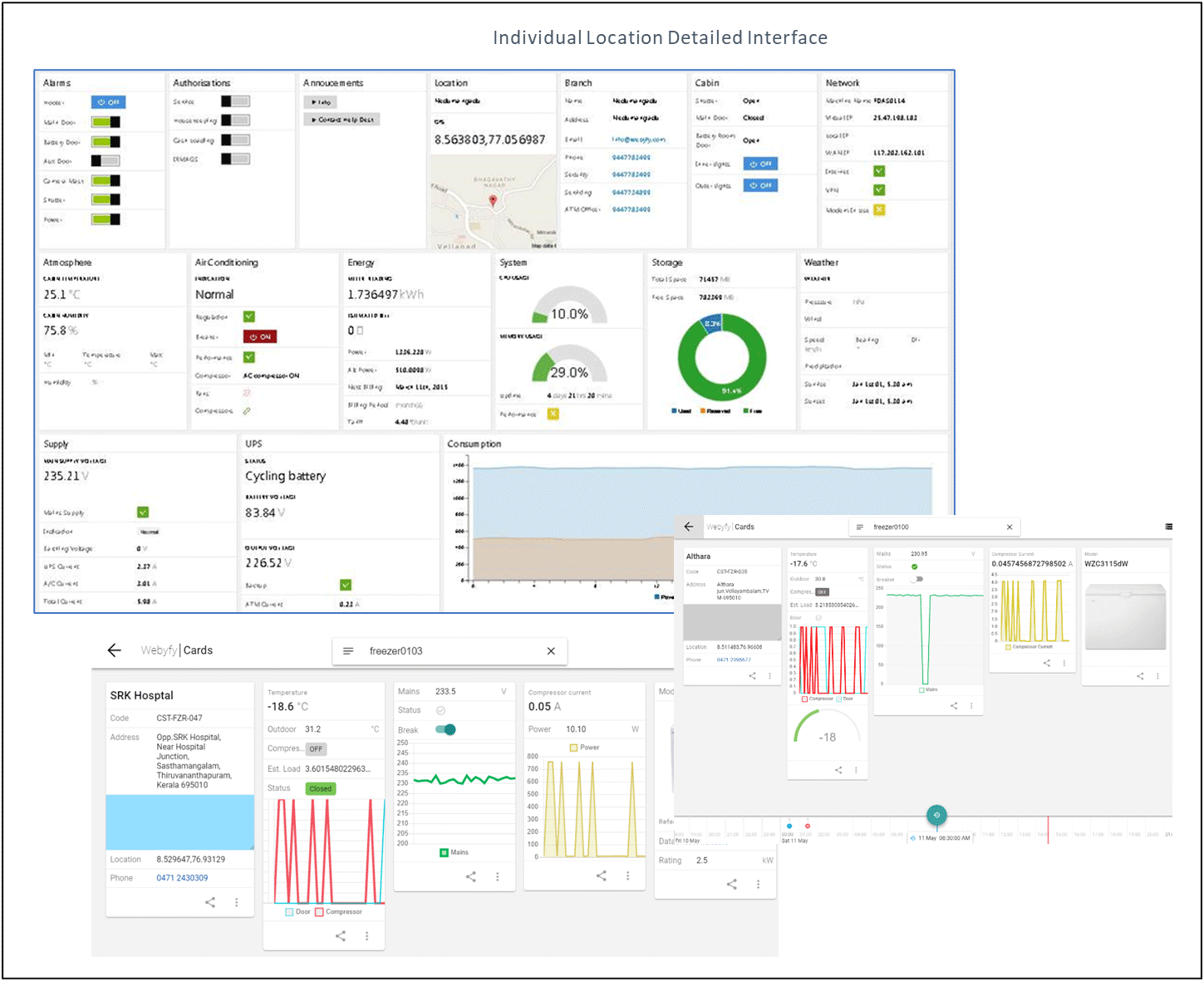Toggle the Camera Mask alarm switch
1204x981 pixels.
[106, 180]
